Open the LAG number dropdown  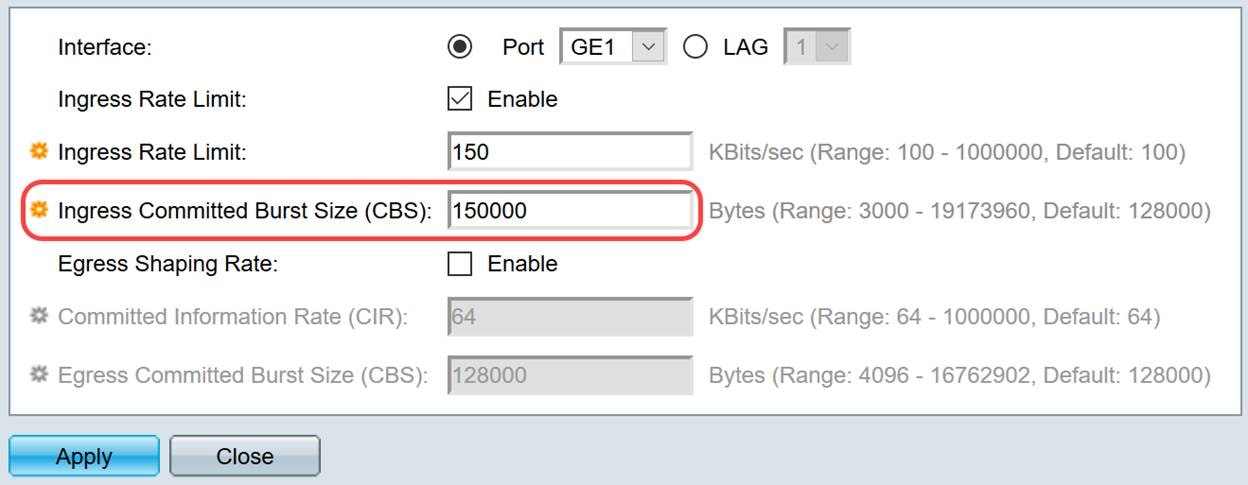[x=818, y=47]
